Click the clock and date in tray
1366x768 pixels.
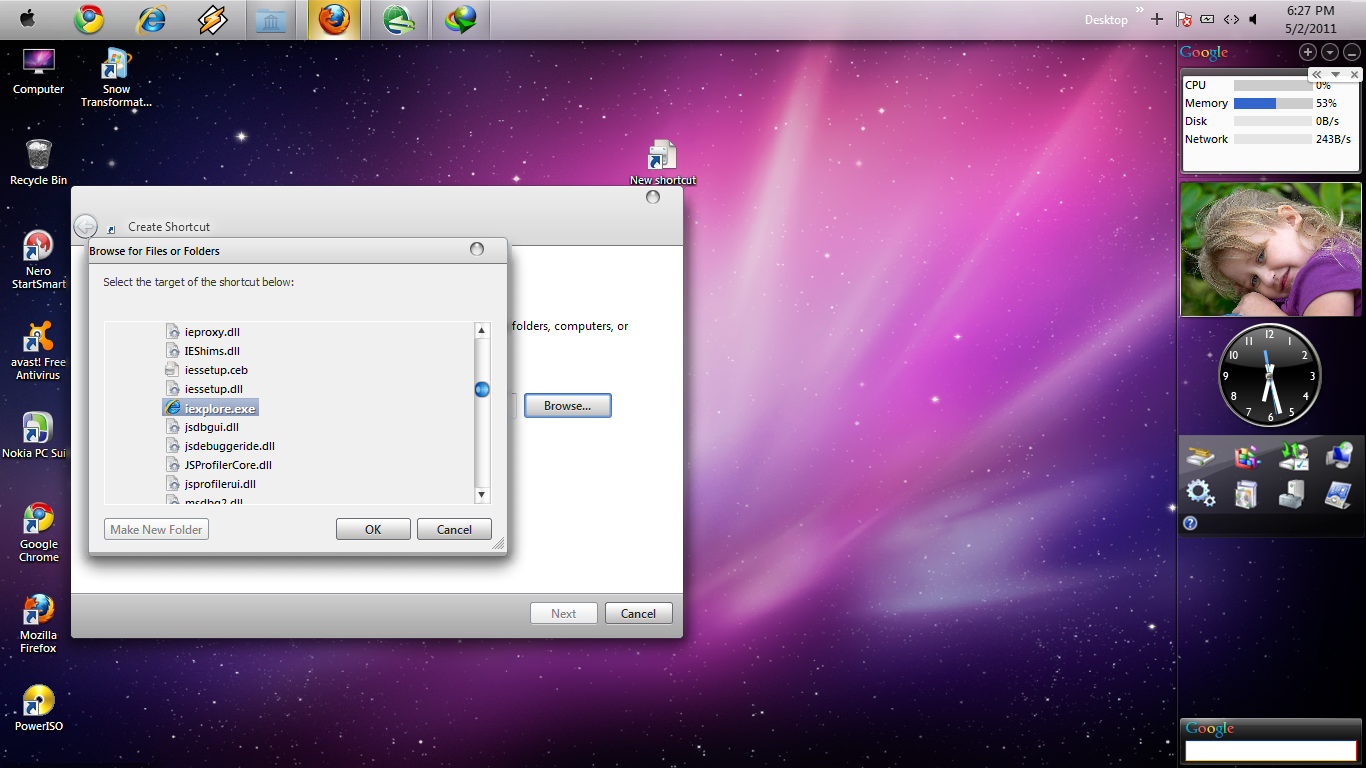pyautogui.click(x=1310, y=19)
